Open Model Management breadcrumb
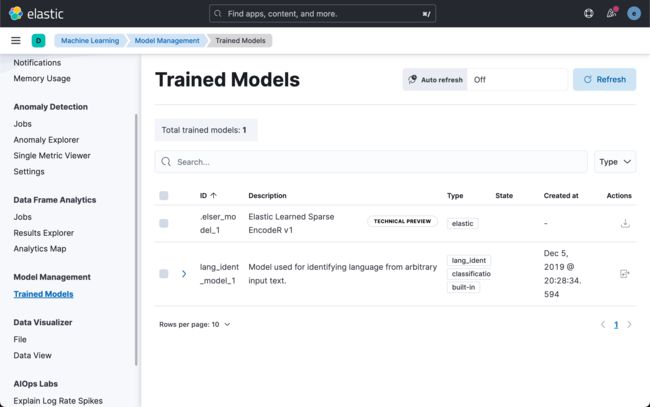 (x=167, y=41)
